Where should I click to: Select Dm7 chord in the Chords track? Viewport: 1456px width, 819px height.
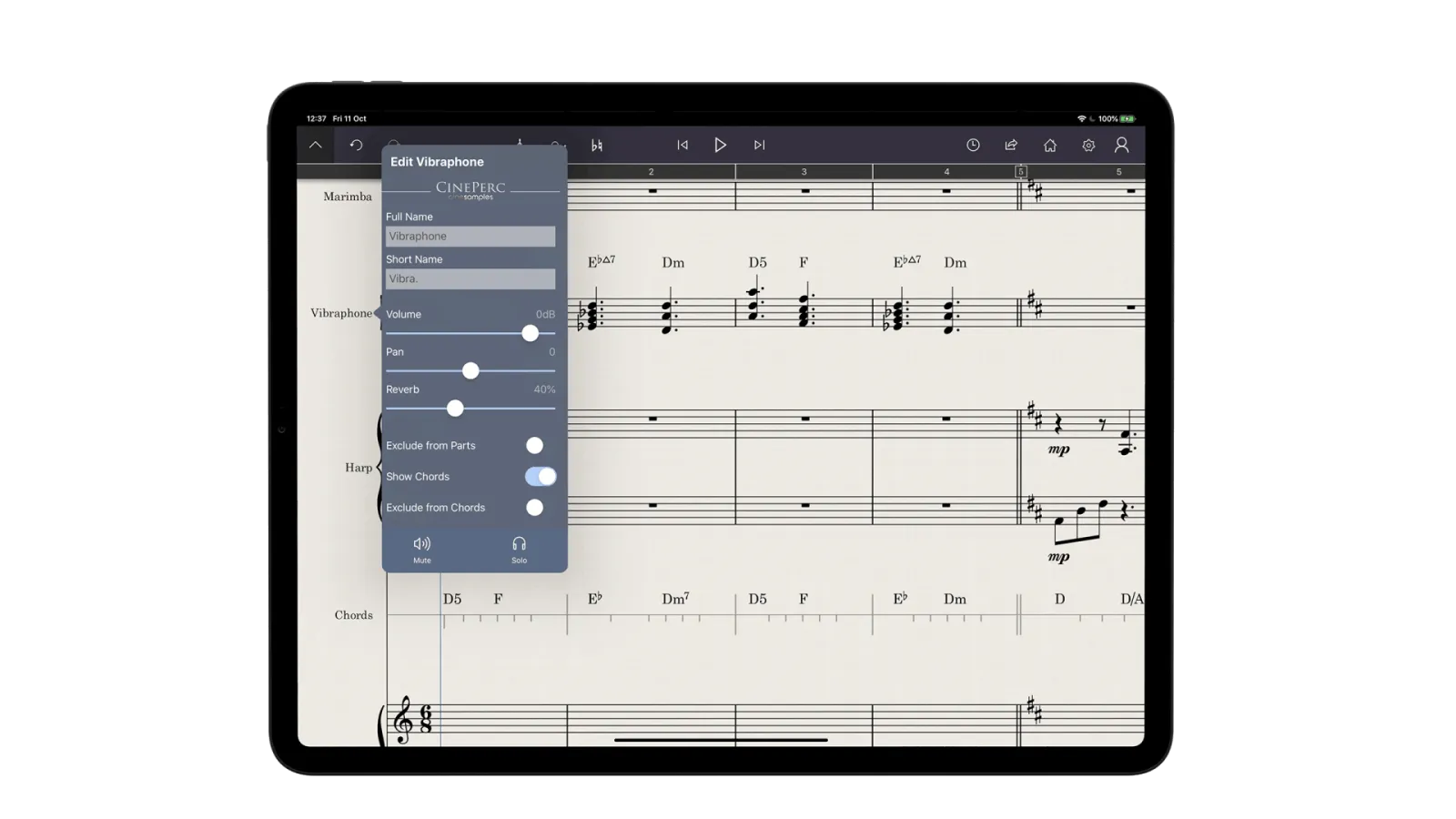click(675, 599)
